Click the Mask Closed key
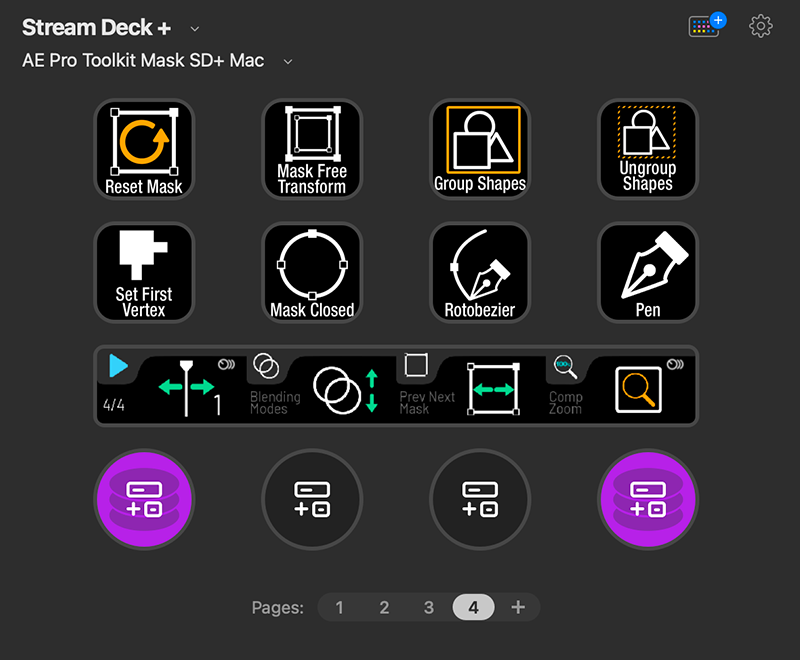 [312, 272]
